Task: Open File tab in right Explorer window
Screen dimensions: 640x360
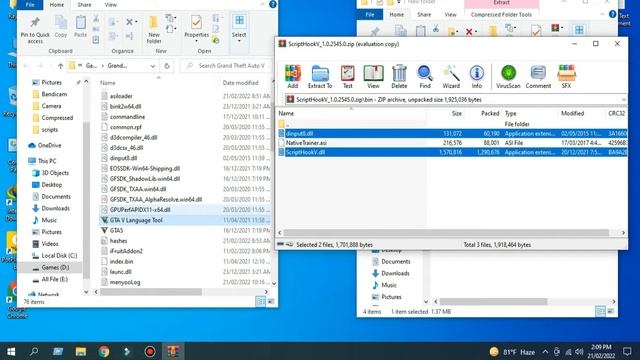Action: click(370, 15)
